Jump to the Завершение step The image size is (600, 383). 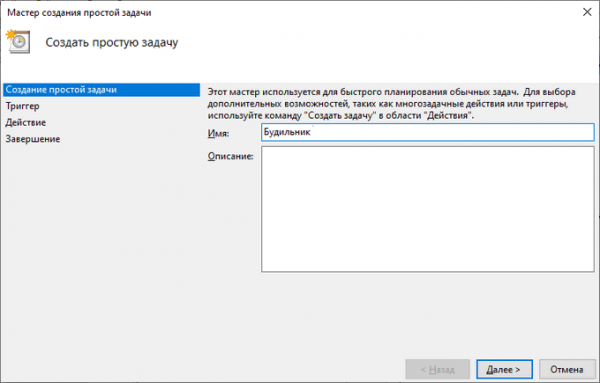[x=33, y=139]
